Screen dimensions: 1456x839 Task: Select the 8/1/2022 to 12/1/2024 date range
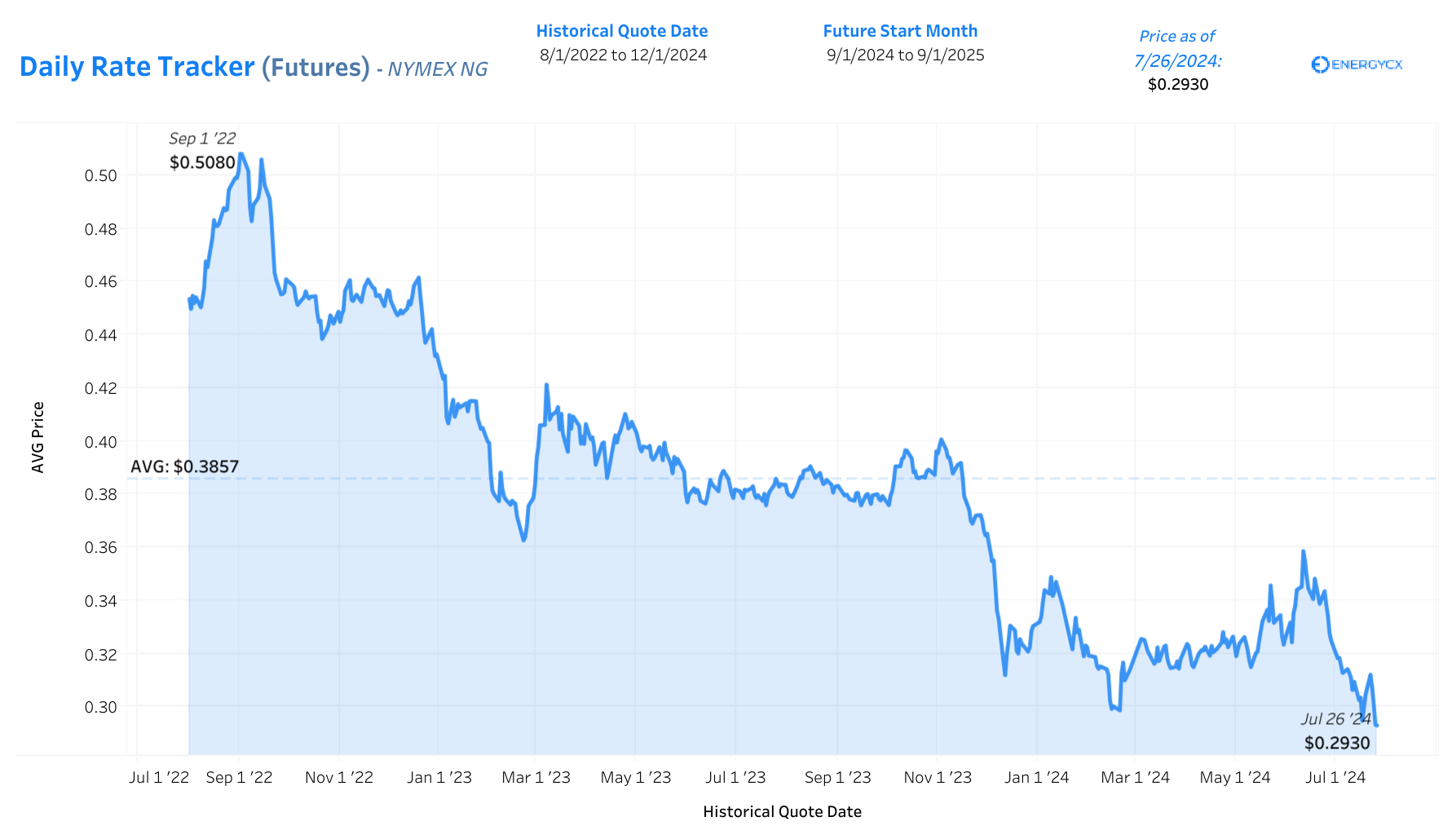623,55
